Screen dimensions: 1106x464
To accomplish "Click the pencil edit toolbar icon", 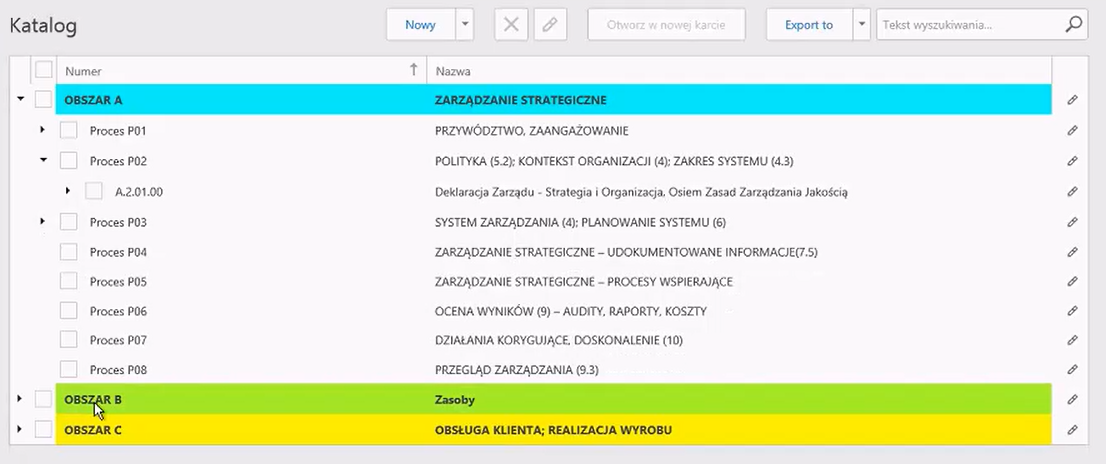I will [550, 25].
